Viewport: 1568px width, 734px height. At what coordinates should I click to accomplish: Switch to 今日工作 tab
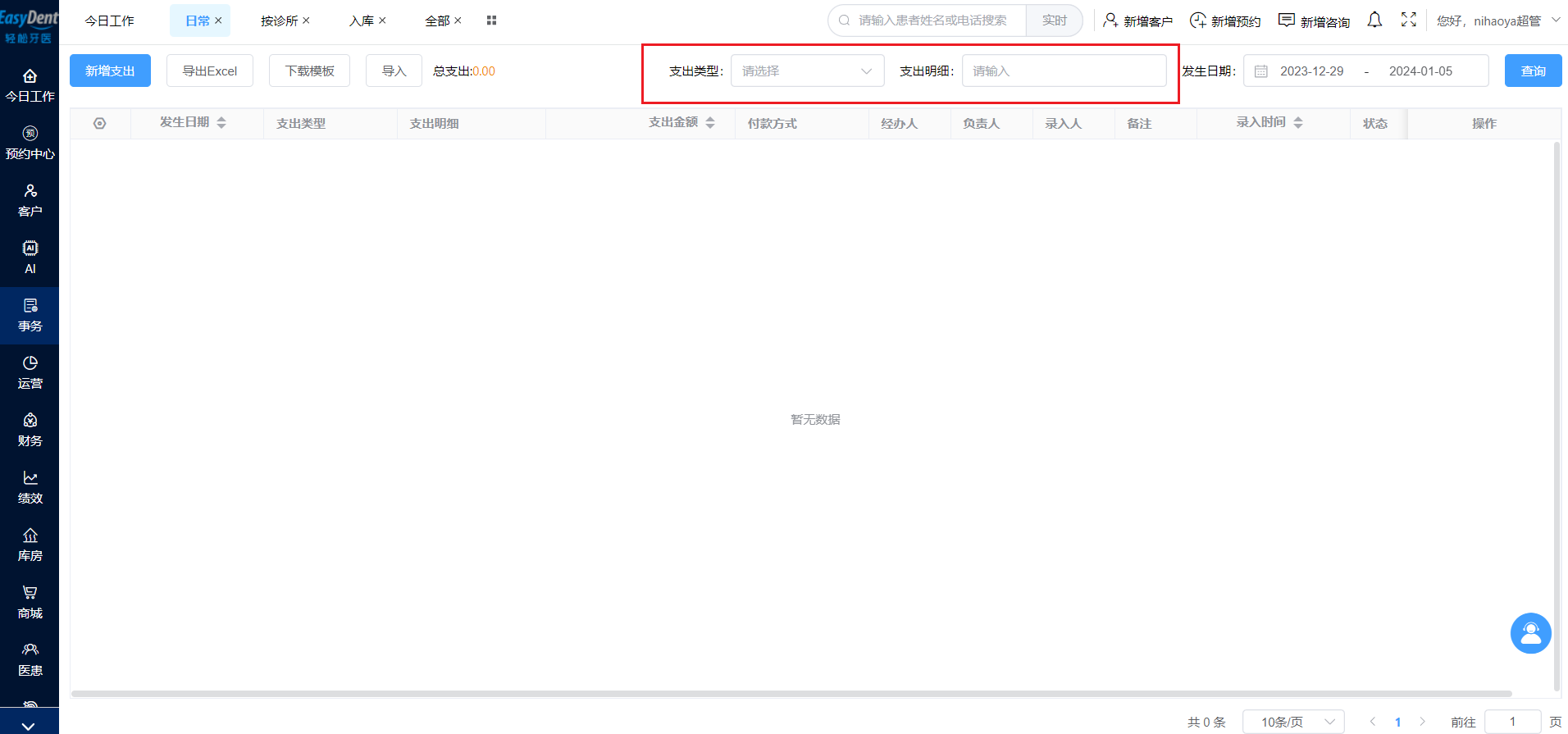coord(109,21)
